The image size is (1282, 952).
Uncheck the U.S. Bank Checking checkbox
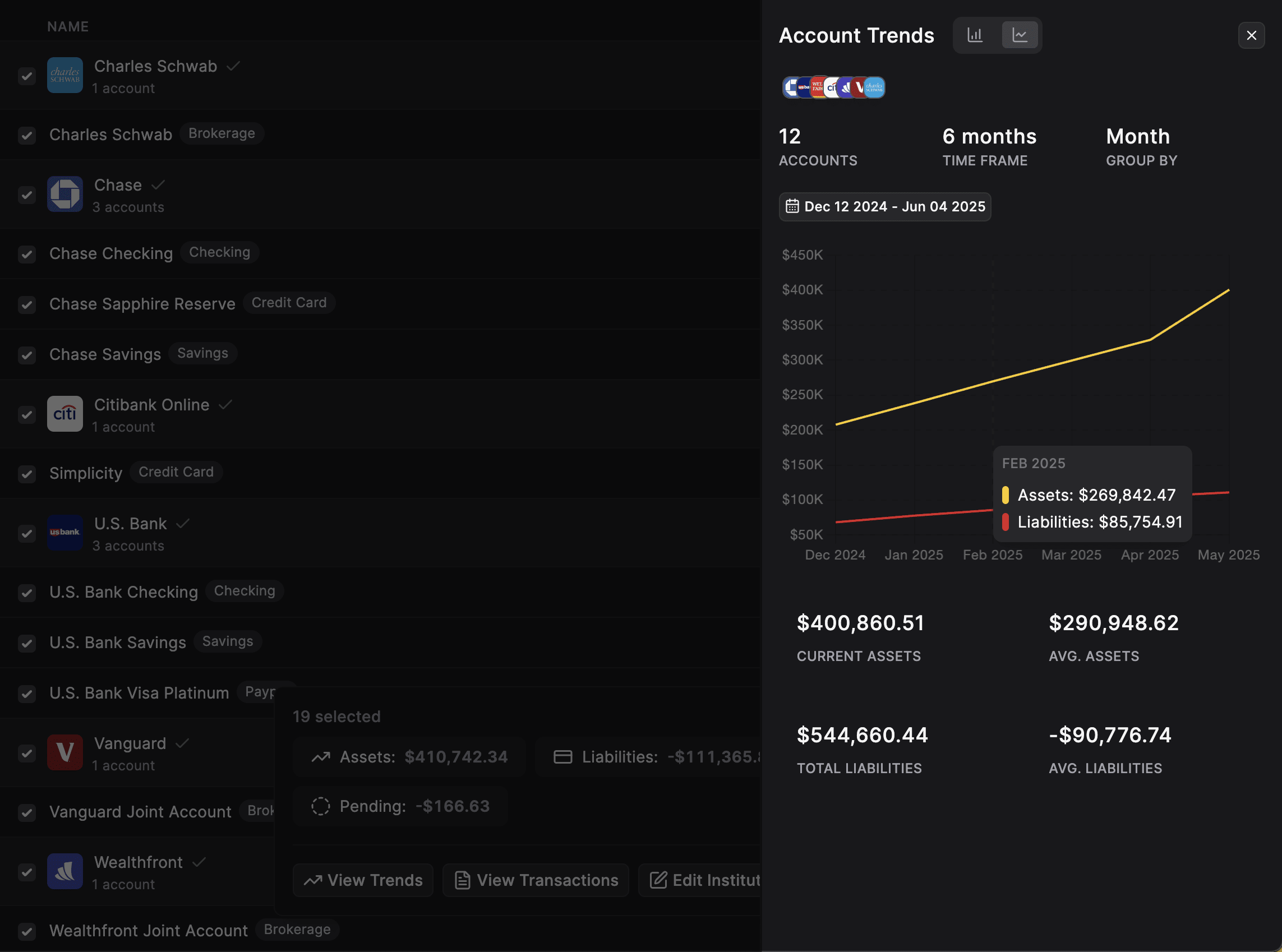click(26, 593)
